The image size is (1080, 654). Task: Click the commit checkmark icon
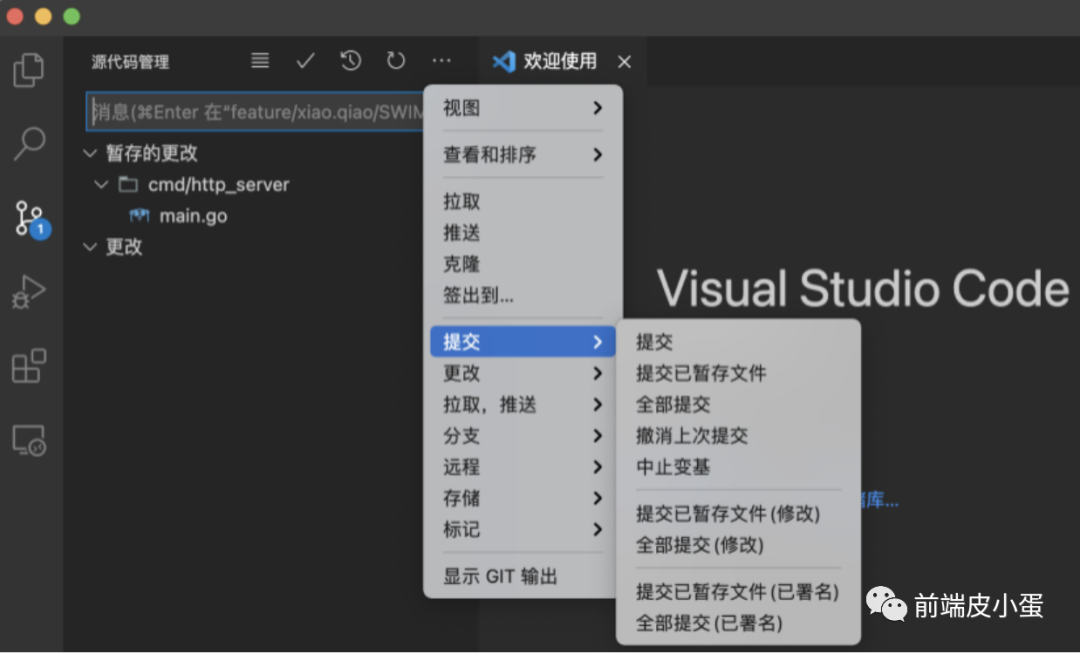[305, 61]
